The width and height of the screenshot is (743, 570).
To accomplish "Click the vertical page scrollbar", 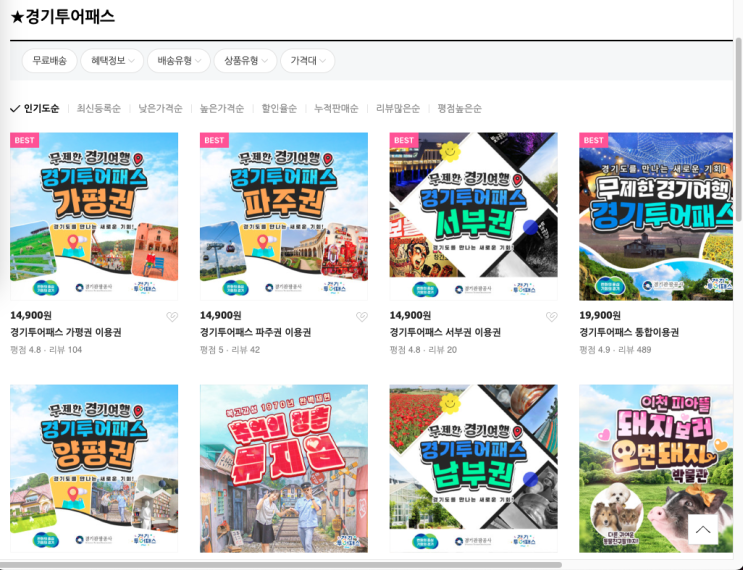I will pos(738,128).
